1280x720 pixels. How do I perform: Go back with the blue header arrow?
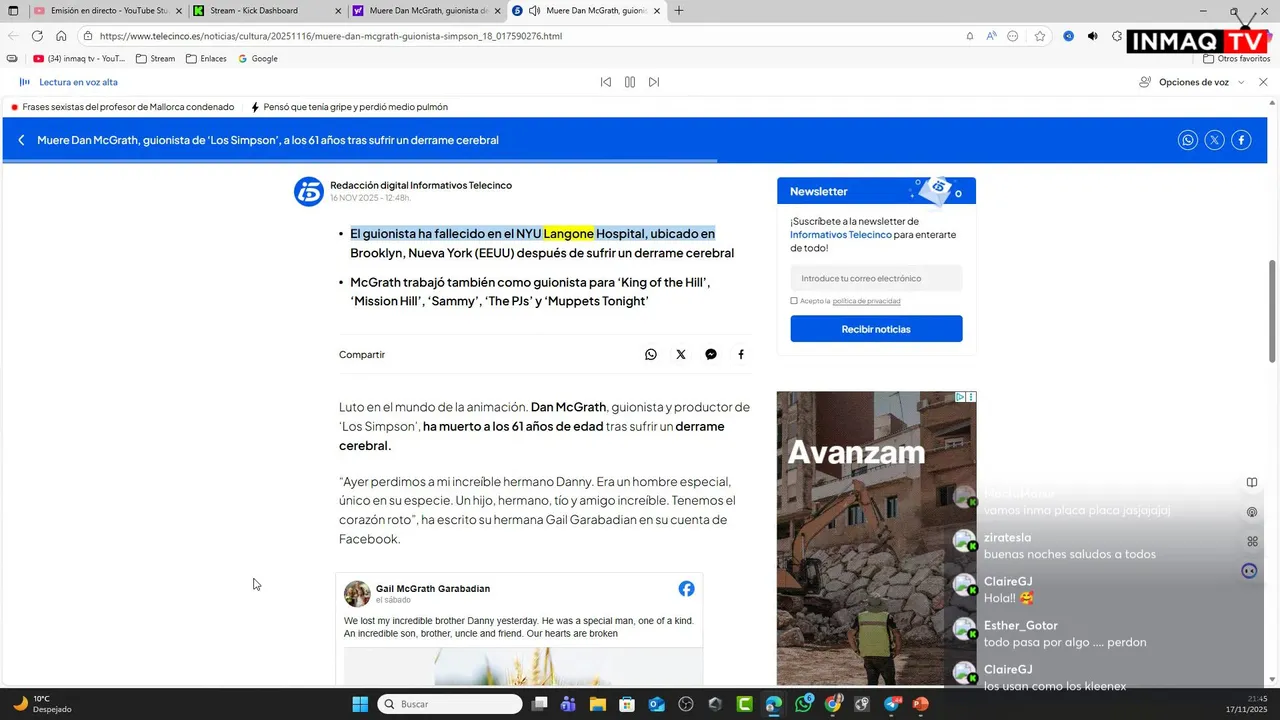[x=21, y=140]
